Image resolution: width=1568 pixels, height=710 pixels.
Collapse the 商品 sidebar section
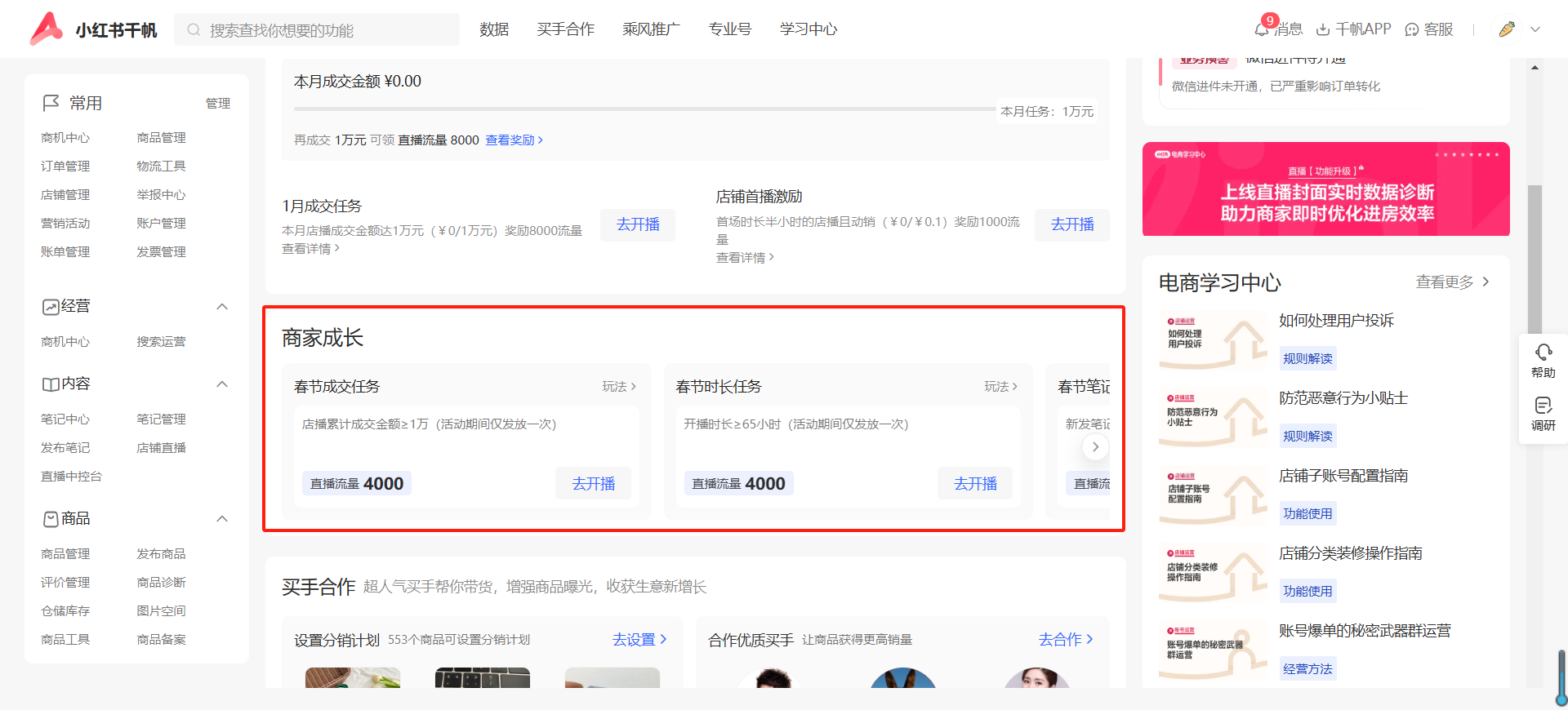tap(222, 519)
